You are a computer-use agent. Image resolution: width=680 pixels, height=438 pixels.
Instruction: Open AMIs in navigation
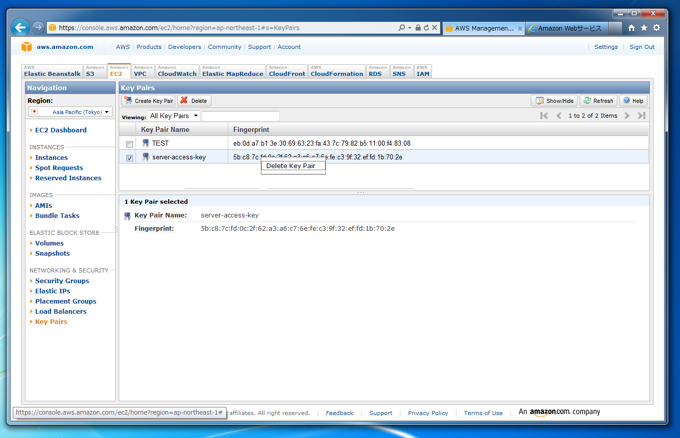click(43, 206)
